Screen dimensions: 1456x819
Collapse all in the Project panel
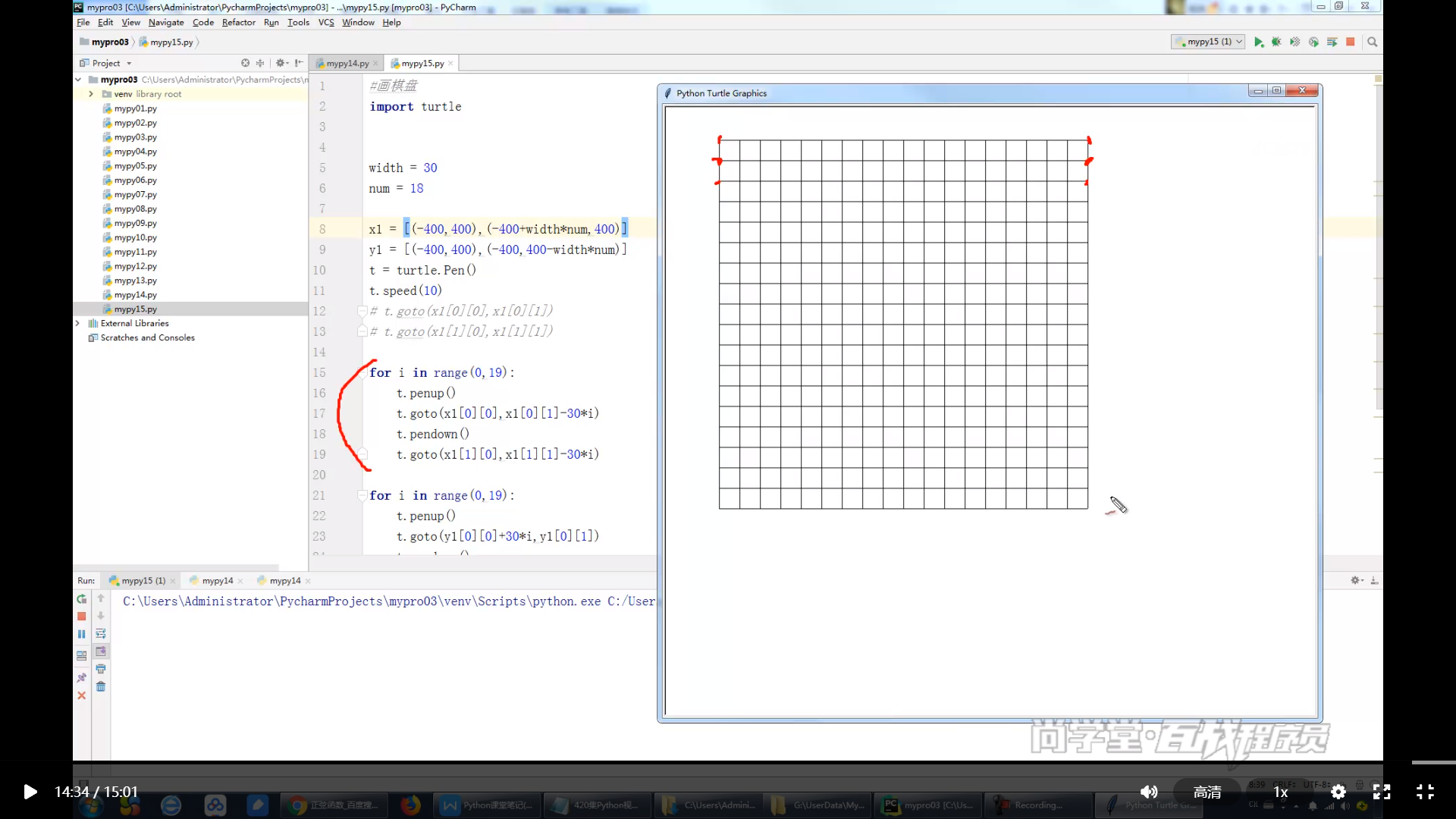260,63
